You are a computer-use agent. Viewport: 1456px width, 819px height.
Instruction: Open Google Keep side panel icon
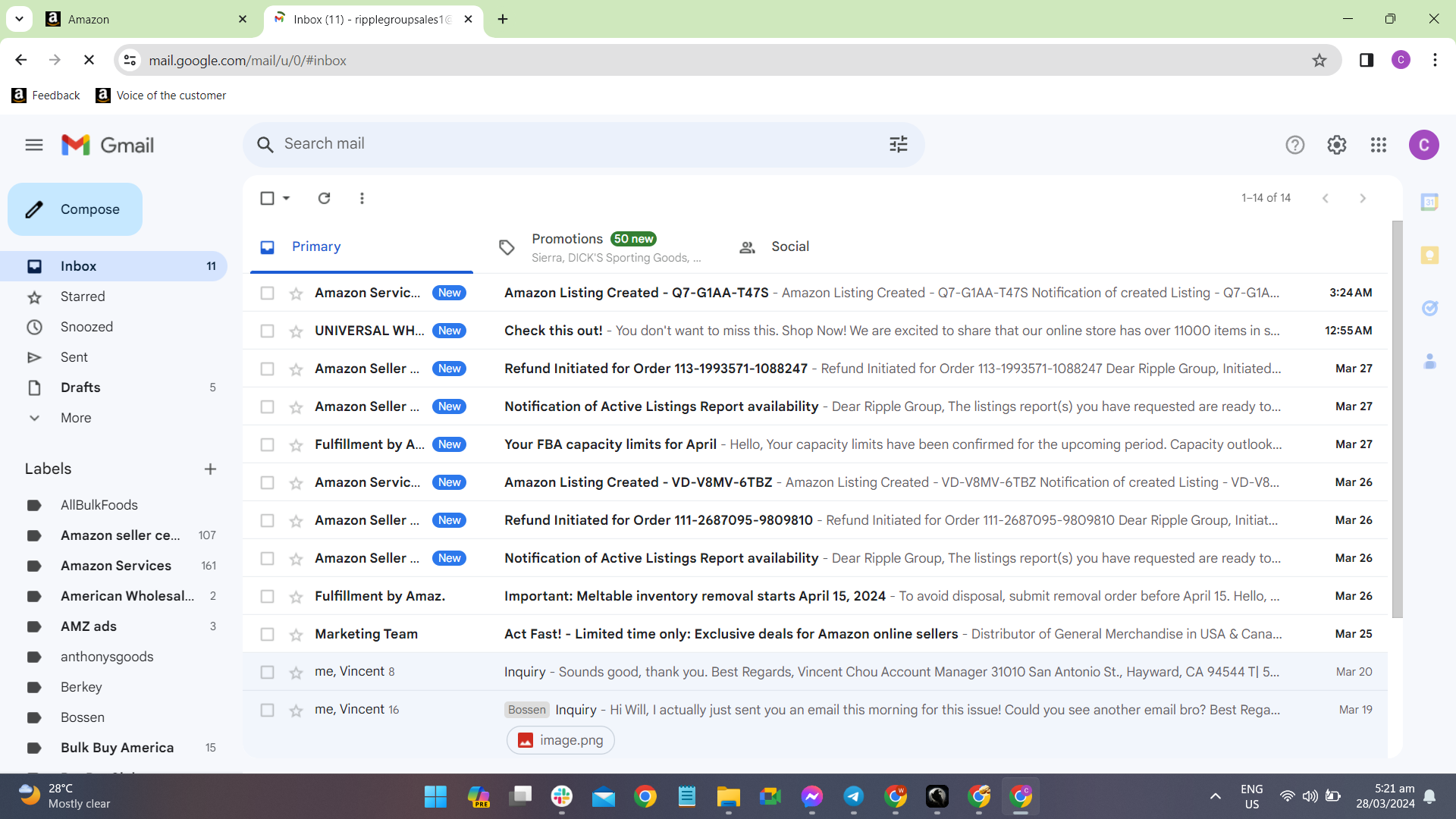tap(1429, 255)
